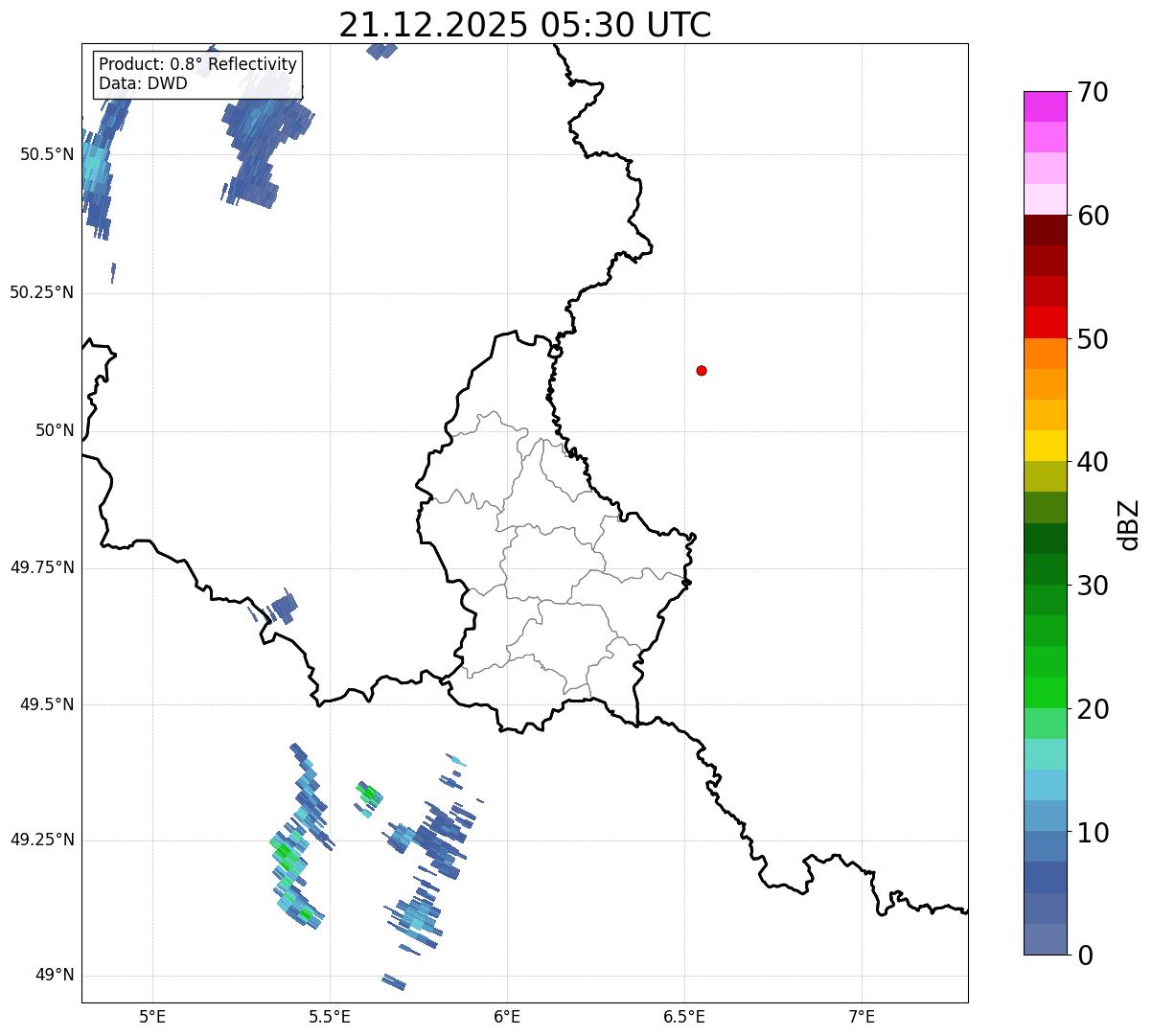The height and width of the screenshot is (1036, 1152).
Task: Click the 5.5°E longitude label
Action: click(330, 1016)
